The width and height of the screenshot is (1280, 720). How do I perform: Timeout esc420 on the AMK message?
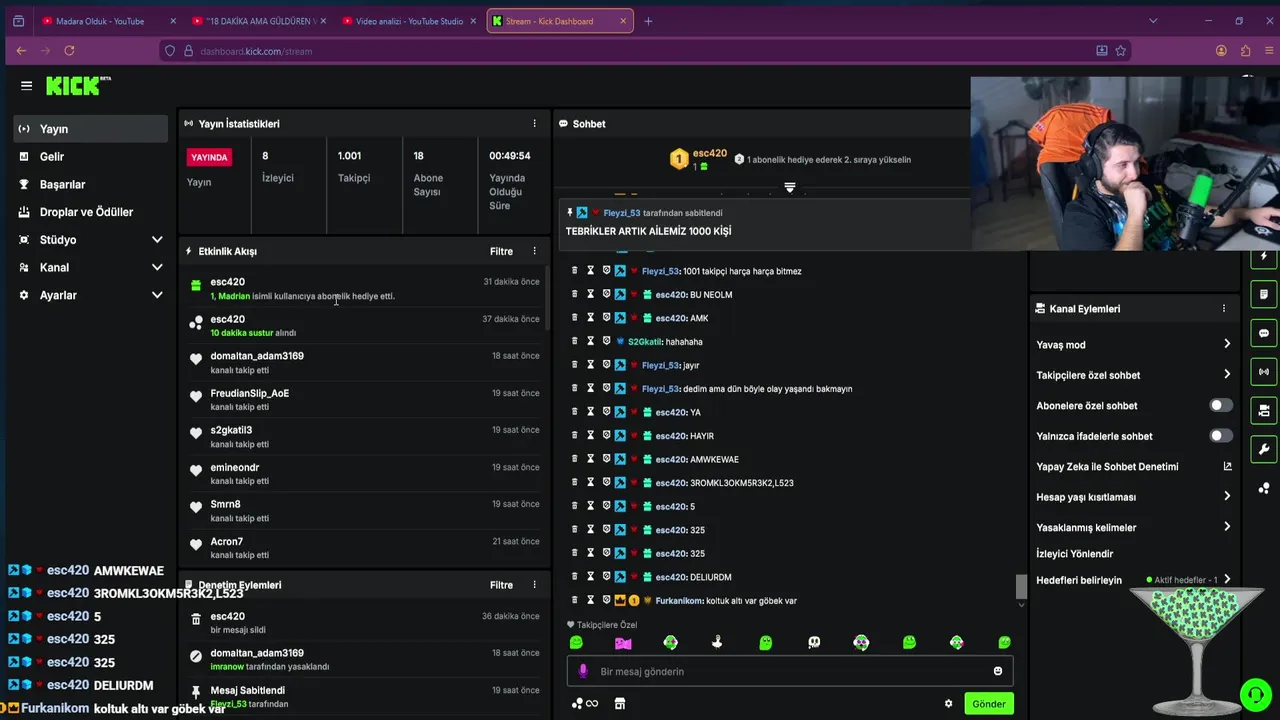click(x=590, y=318)
